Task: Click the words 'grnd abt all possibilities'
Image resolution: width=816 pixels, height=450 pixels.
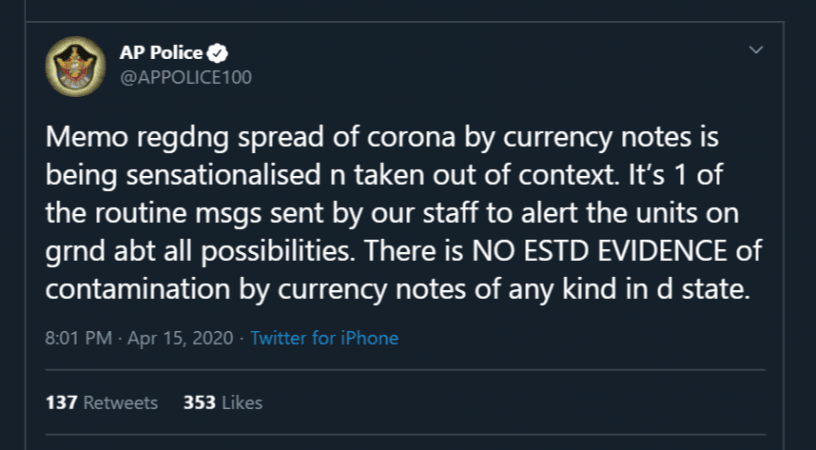Action: (x=200, y=252)
